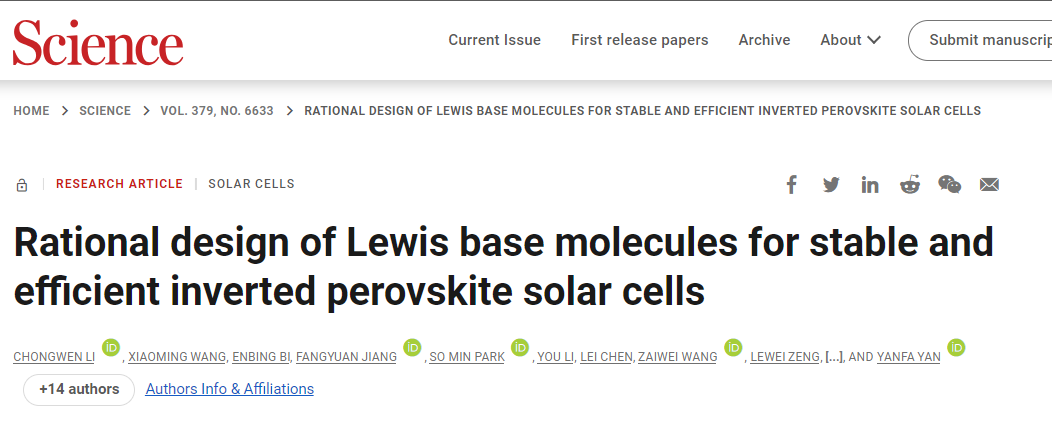Viewport: 1052px width, 423px height.
Task: Navigate to Vol. 379, No. 6633 breadcrumb
Action: [217, 111]
